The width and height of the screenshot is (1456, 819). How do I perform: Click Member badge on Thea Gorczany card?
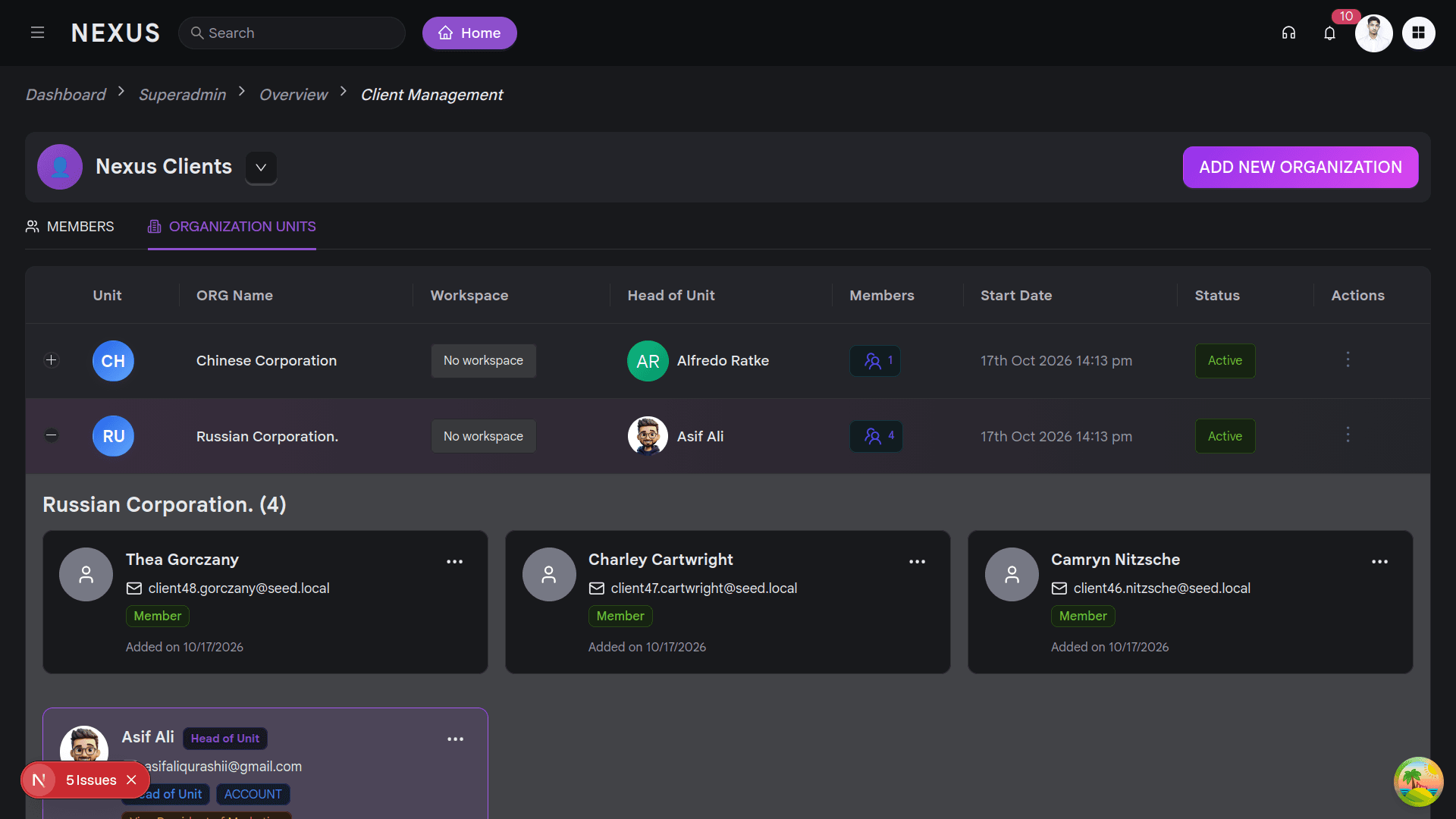click(x=158, y=616)
